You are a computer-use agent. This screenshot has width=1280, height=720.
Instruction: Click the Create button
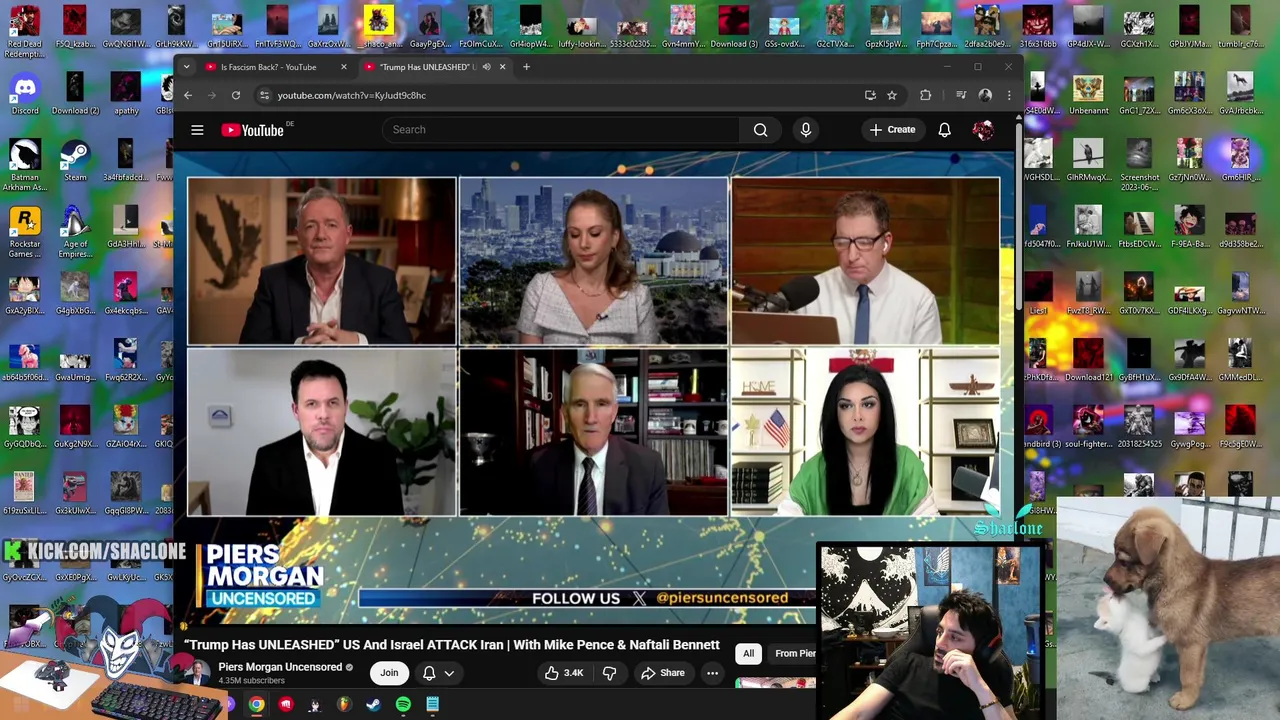tap(892, 130)
